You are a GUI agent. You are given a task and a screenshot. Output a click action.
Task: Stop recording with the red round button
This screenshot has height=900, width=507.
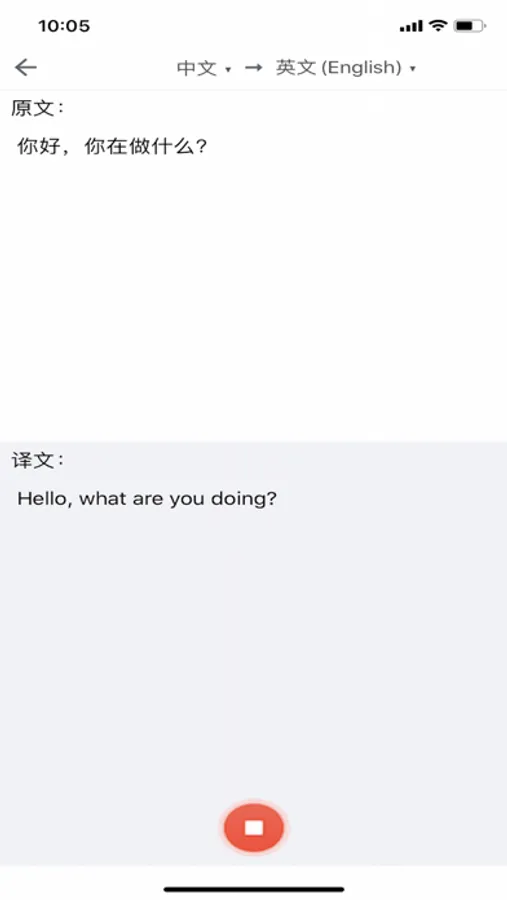tap(254, 827)
